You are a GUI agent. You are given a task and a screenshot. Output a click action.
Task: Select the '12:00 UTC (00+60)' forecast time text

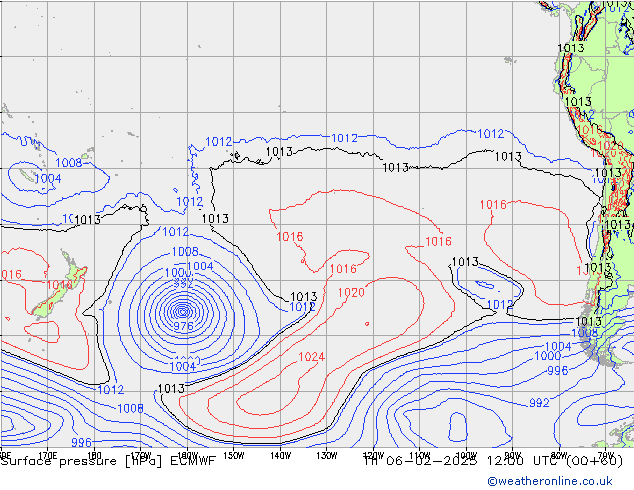(555, 460)
